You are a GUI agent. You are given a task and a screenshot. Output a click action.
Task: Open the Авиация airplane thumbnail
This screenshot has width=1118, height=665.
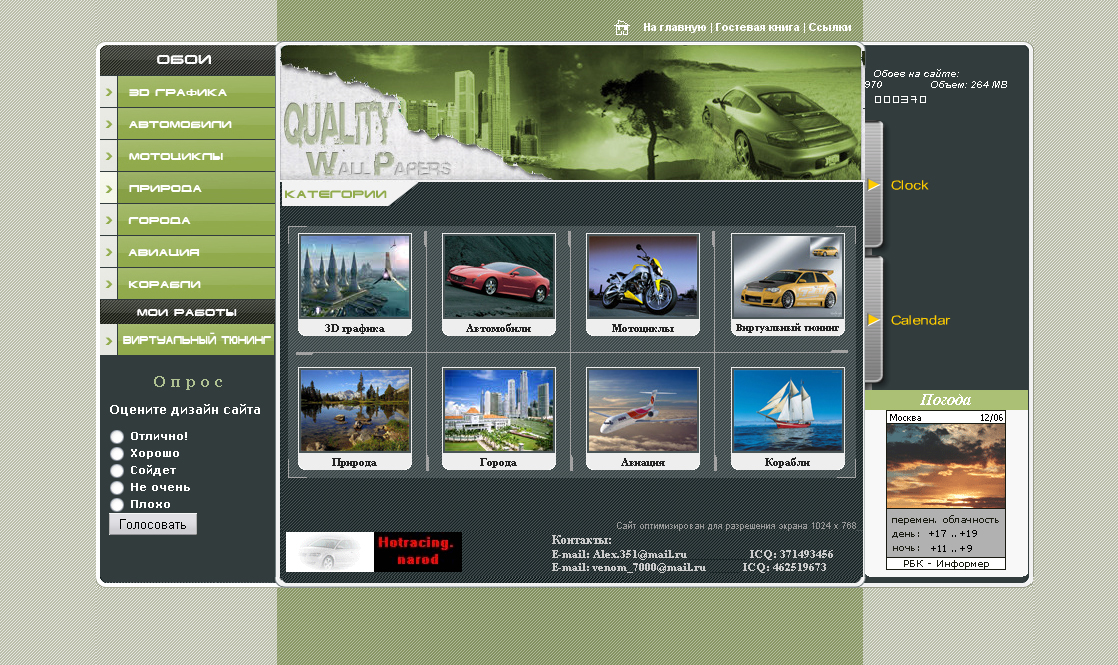click(x=642, y=410)
